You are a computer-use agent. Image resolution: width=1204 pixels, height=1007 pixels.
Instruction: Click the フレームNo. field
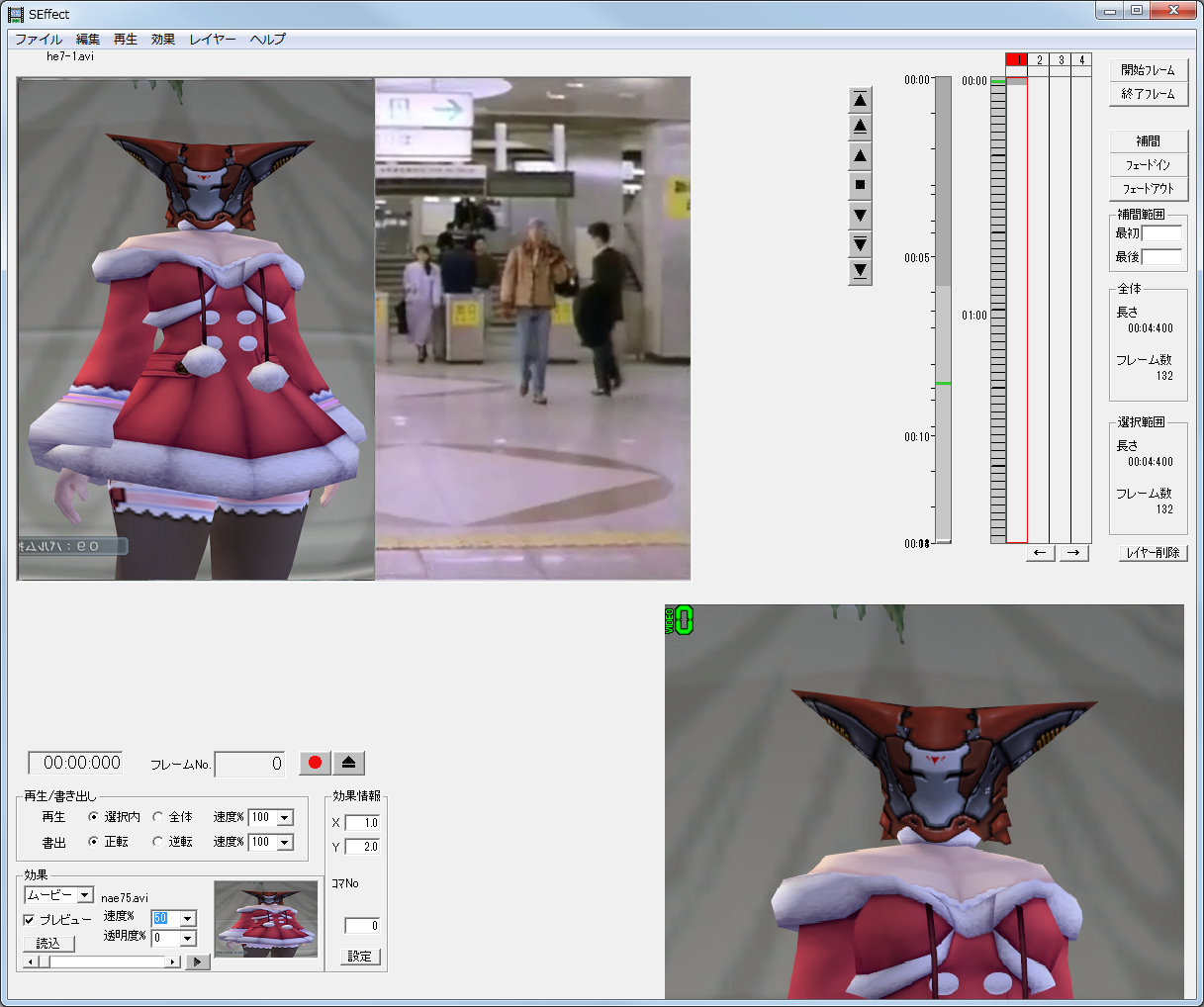pyautogui.click(x=250, y=764)
